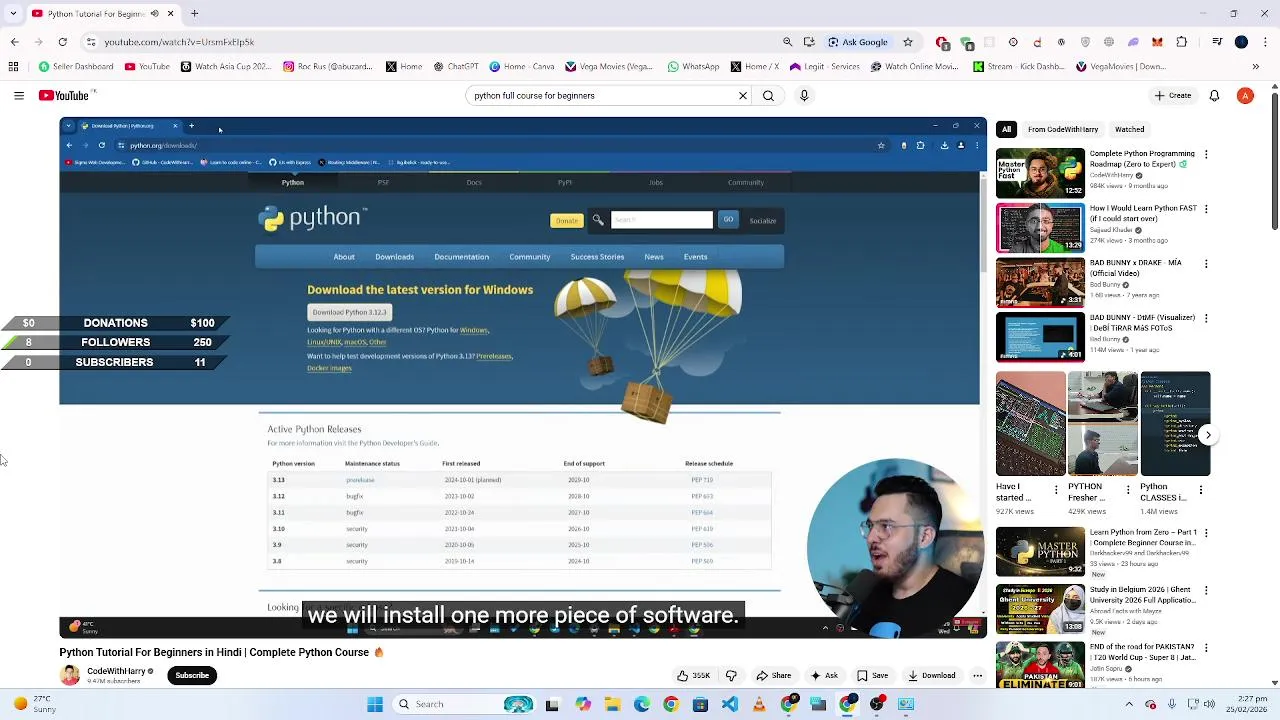This screenshot has width=1280, height=720.
Task: Show more bookmarks with the double chevron
Action: 1255,67
